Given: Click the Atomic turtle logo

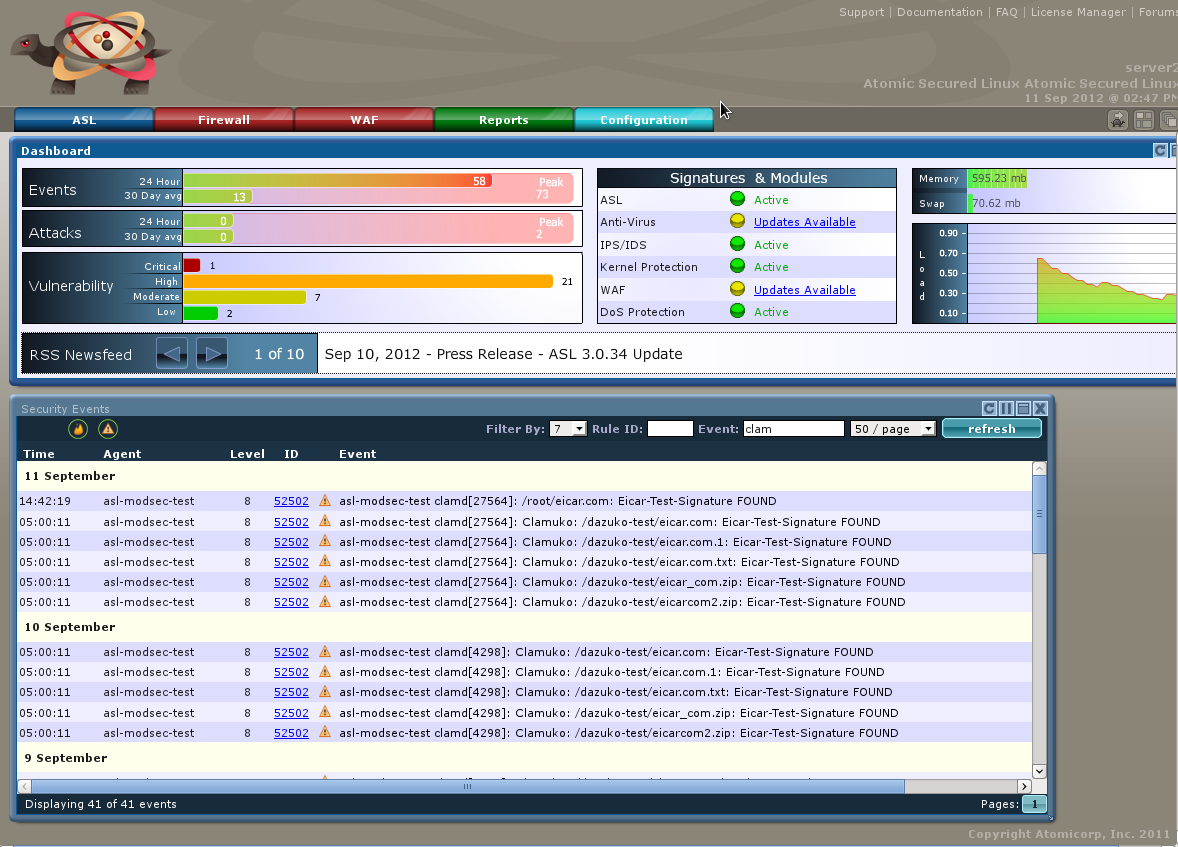Looking at the screenshot, I should pyautogui.click(x=90, y=53).
